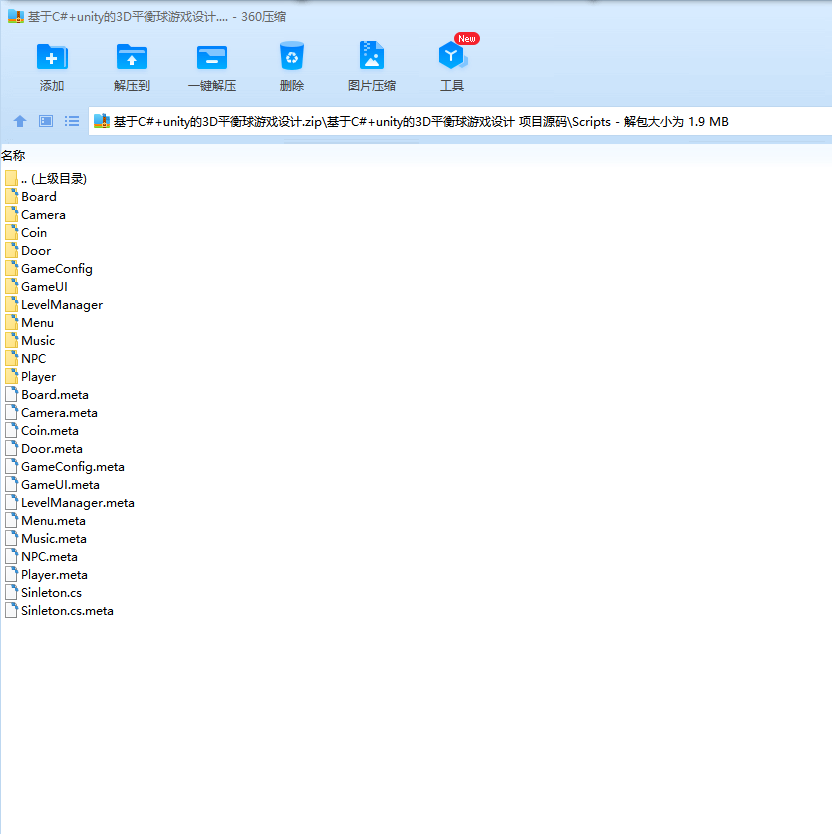
Task: Select the Menu folder
Action: [x=29, y=323]
